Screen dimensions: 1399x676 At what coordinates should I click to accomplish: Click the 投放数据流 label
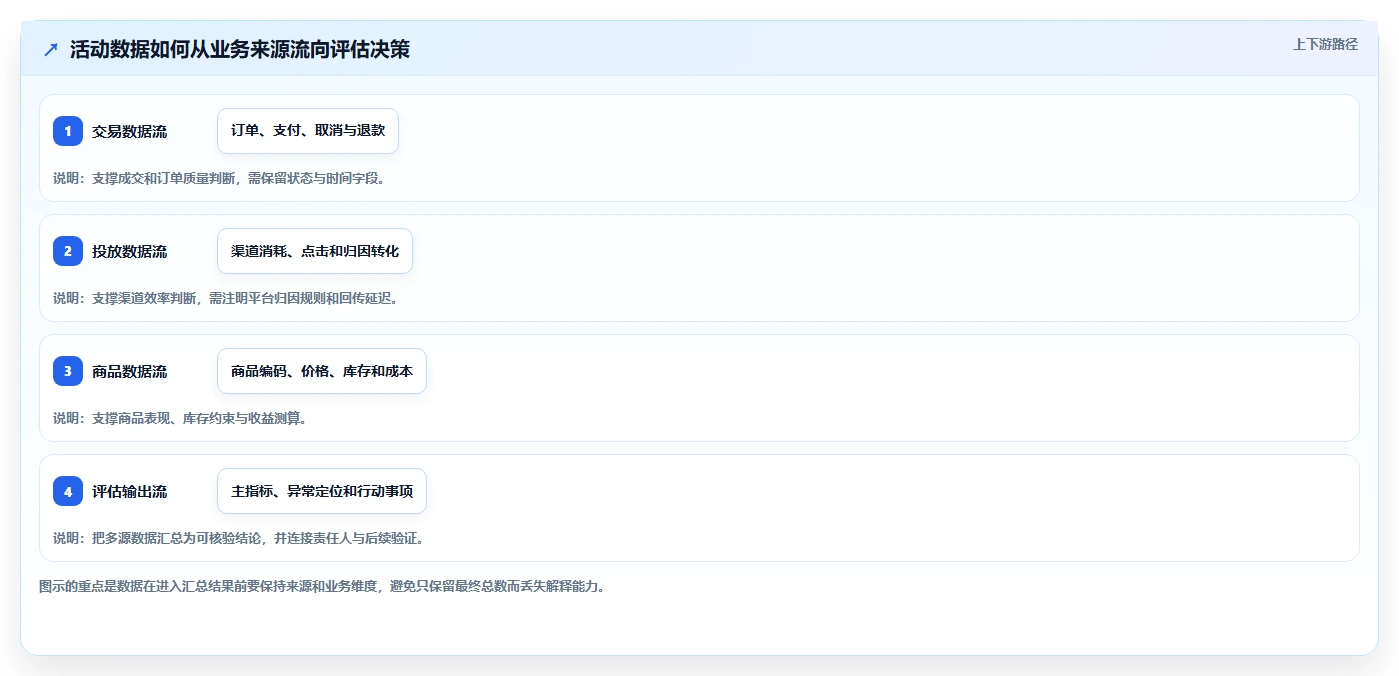(129, 251)
